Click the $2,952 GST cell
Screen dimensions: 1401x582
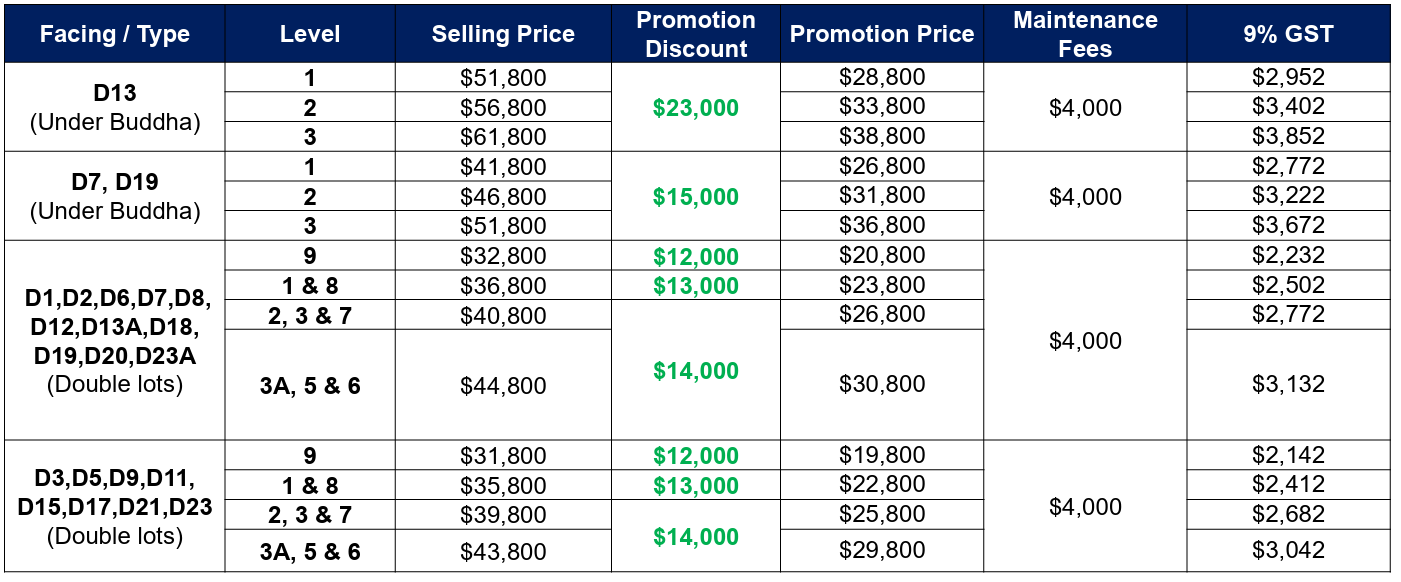pyautogui.click(x=1289, y=78)
